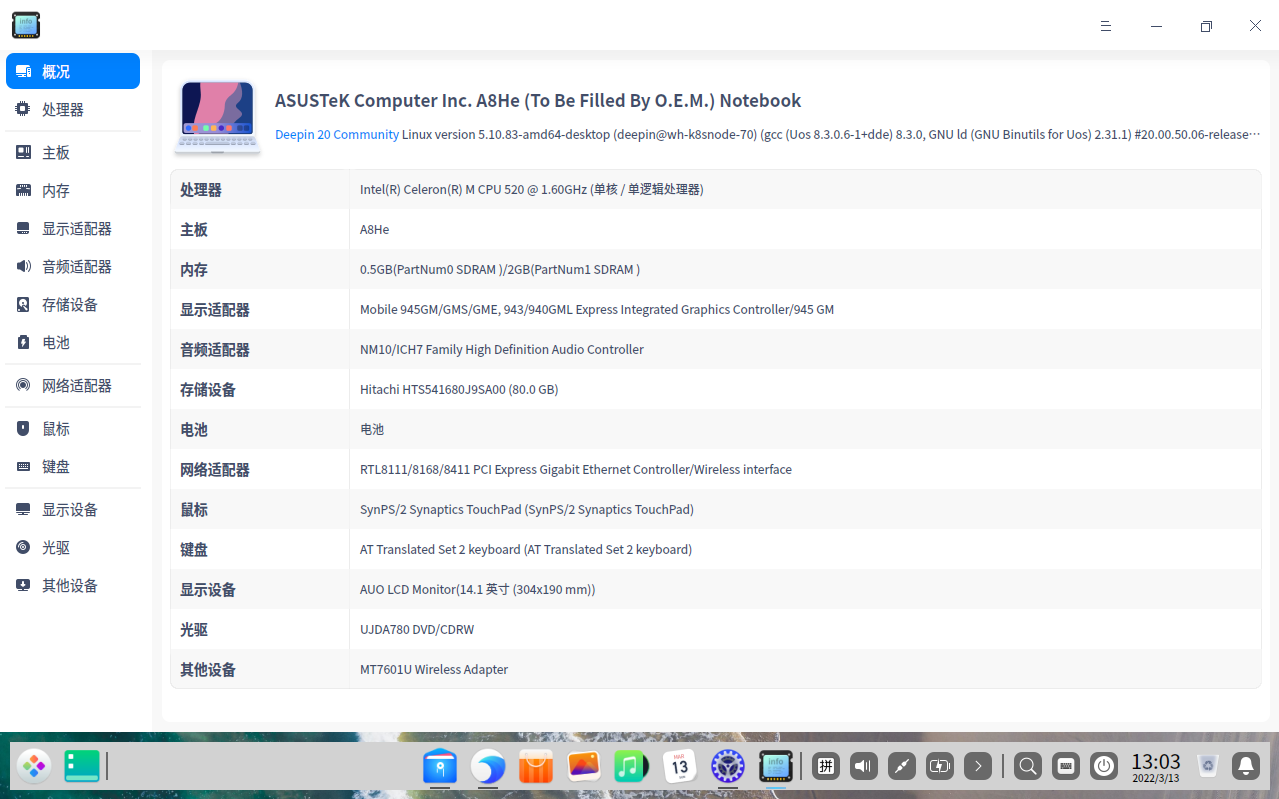The image size is (1279, 799).
Task: Click the ASUSTeK Computer Inc. A8He title
Action: tap(538, 100)
